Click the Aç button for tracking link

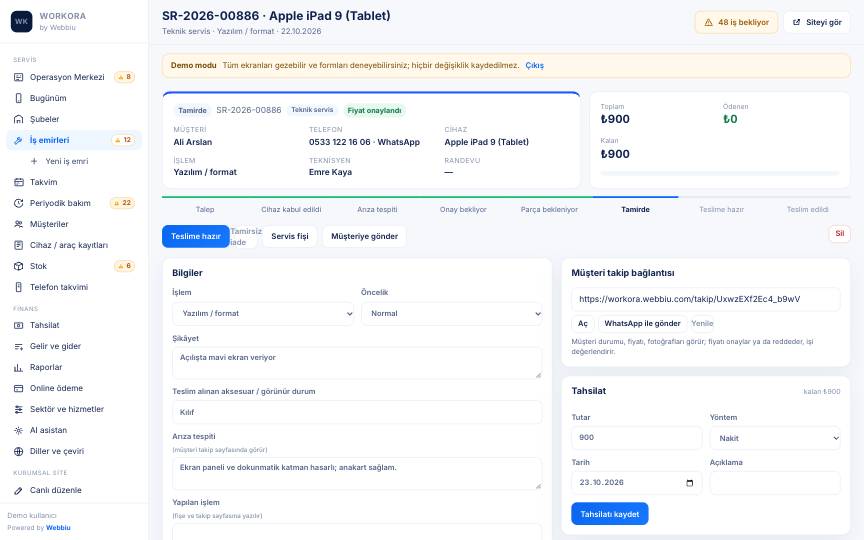[x=582, y=323]
